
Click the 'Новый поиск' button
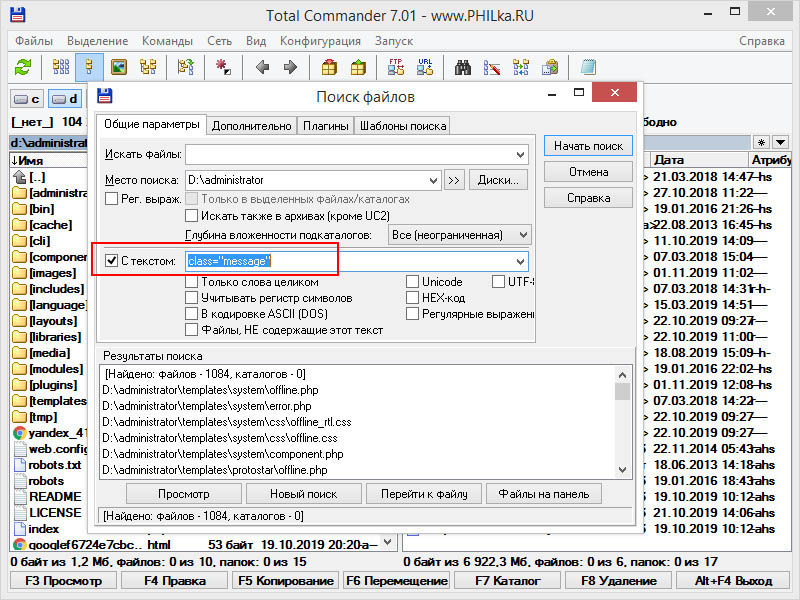(304, 494)
